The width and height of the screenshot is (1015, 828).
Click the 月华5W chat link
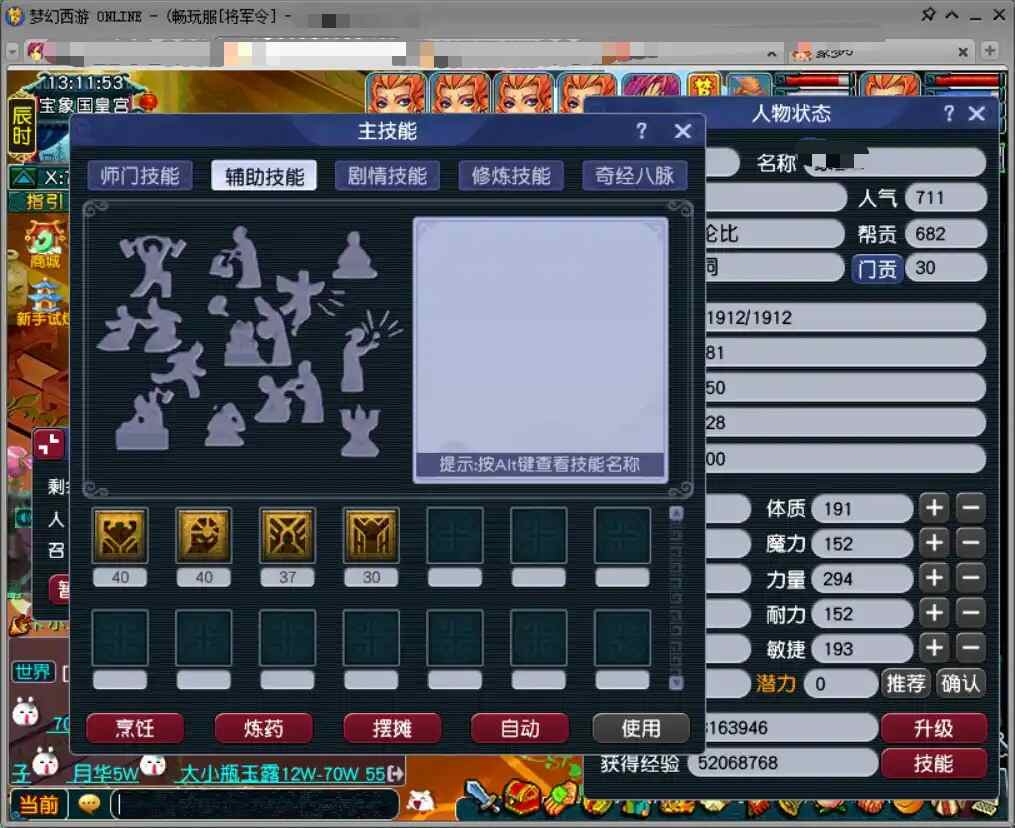pyautogui.click(x=105, y=774)
